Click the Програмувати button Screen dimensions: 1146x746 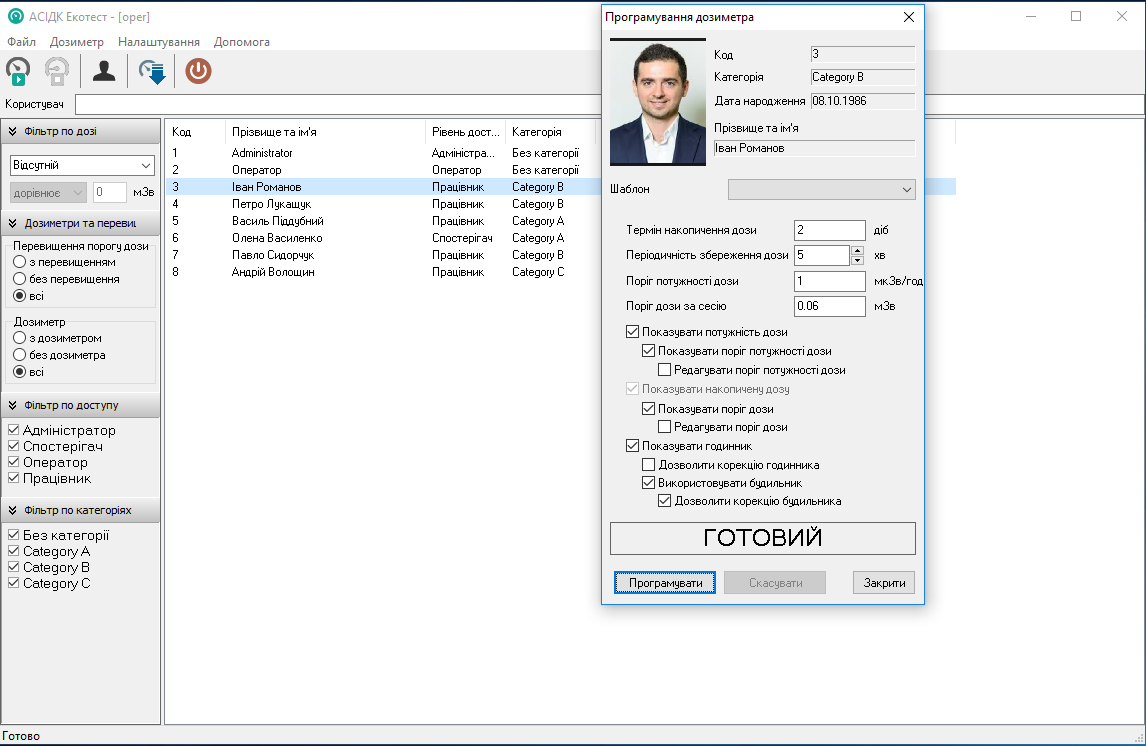(x=665, y=583)
